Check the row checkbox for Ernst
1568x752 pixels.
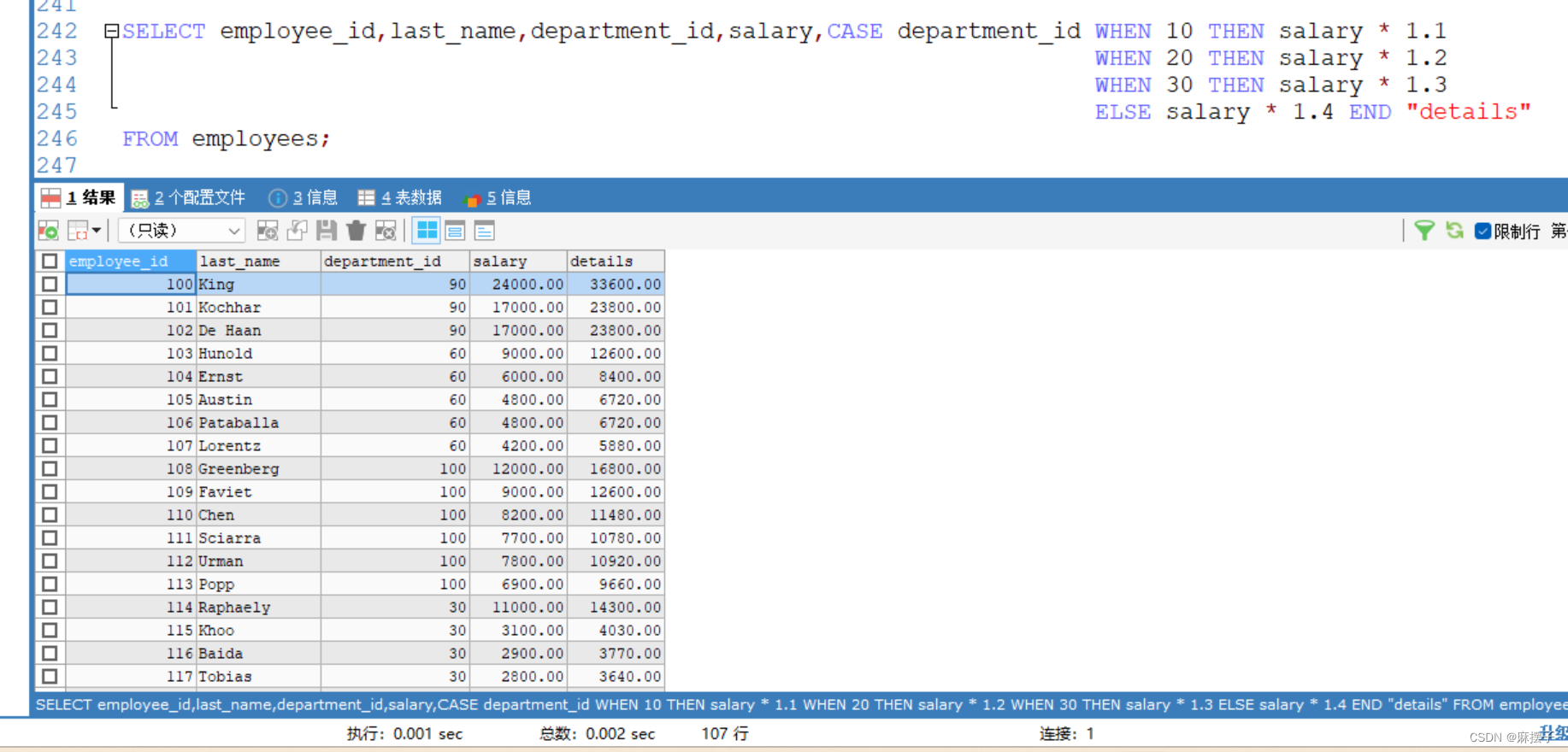click(x=50, y=376)
